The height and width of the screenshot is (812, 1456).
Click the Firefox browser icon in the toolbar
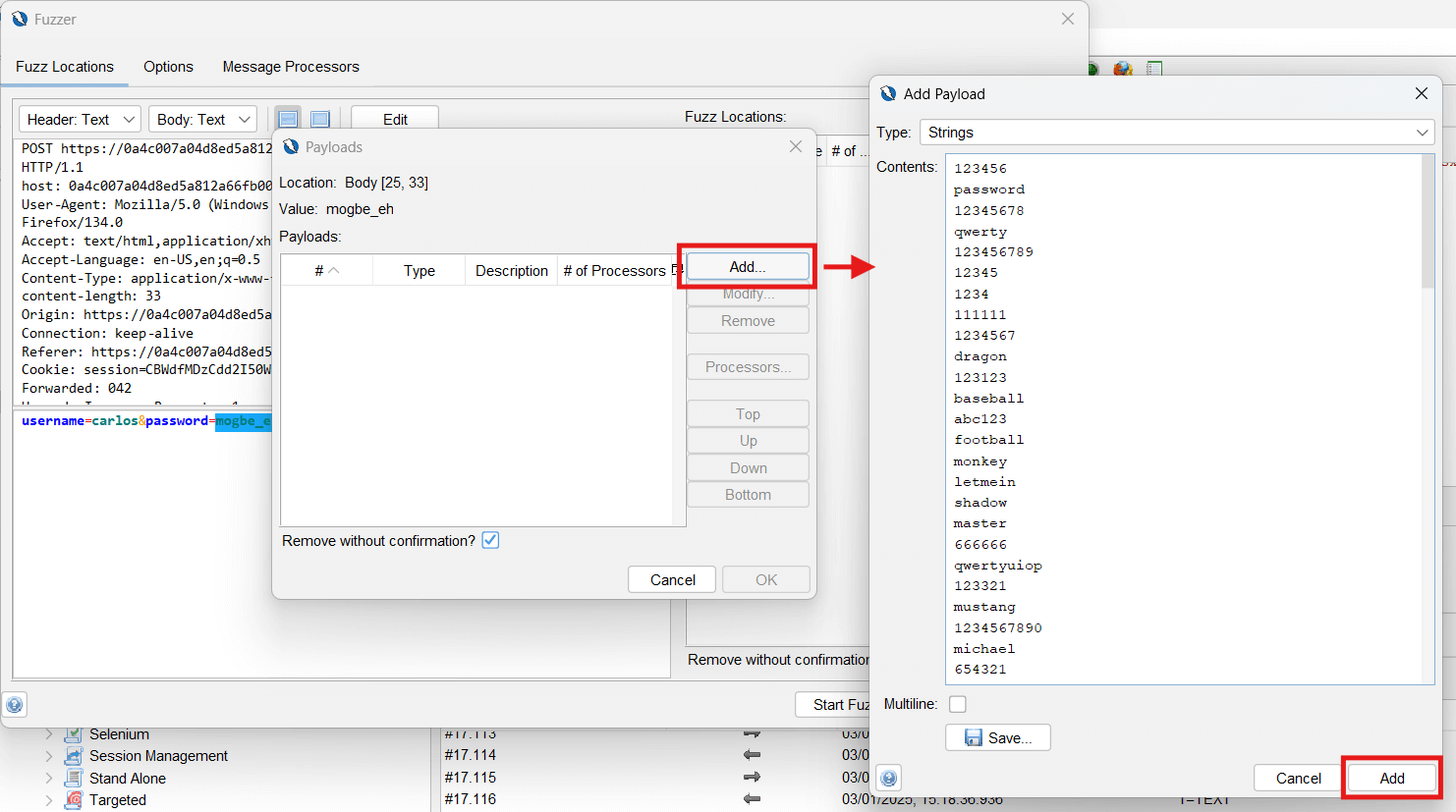click(x=1121, y=70)
